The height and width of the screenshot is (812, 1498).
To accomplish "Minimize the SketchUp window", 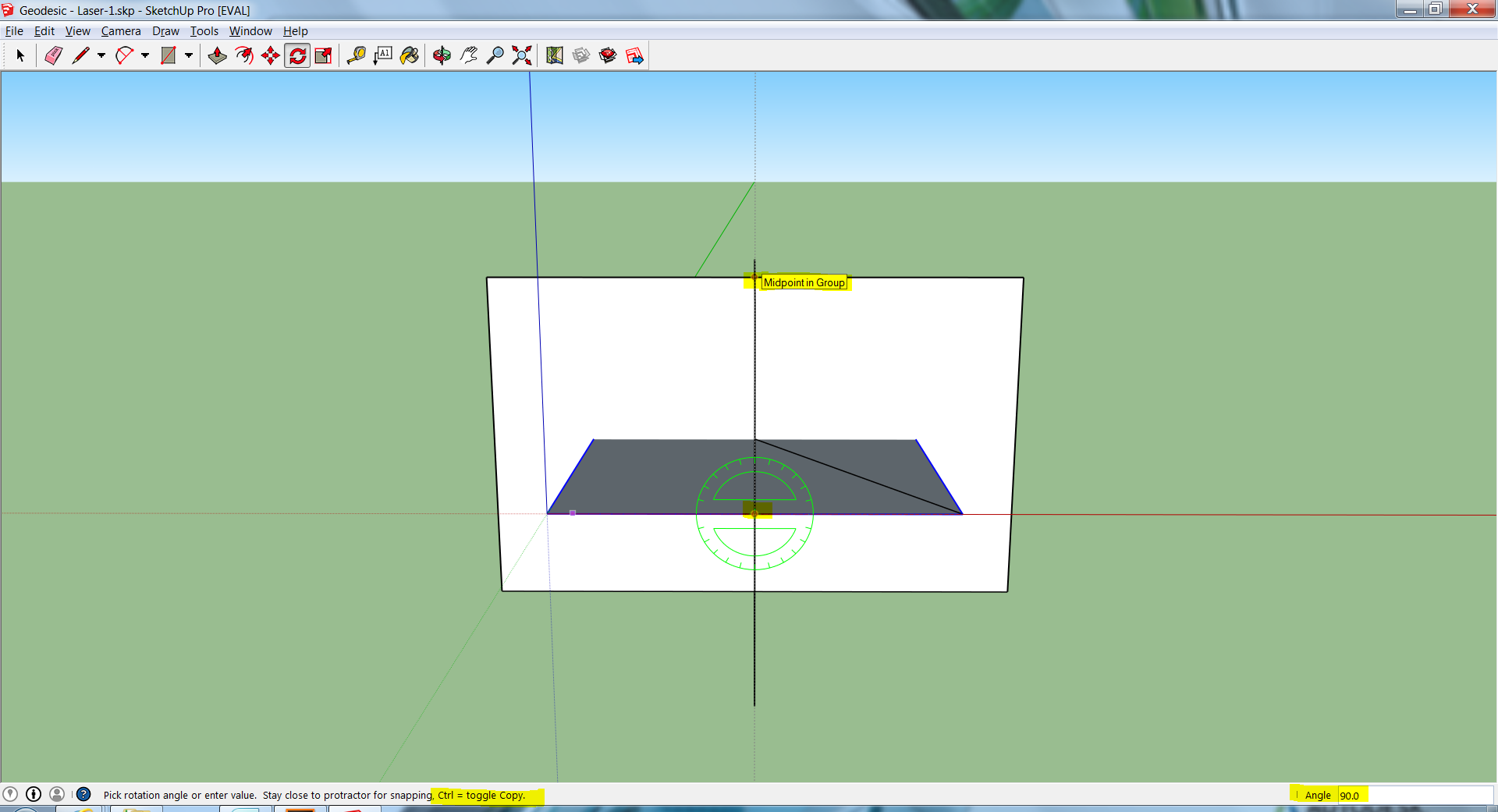I will click(1410, 9).
